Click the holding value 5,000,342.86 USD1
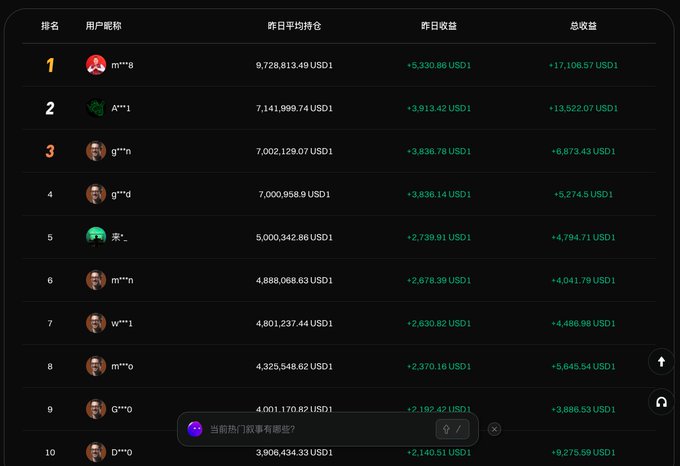The image size is (680, 466). pyautogui.click(x=294, y=237)
